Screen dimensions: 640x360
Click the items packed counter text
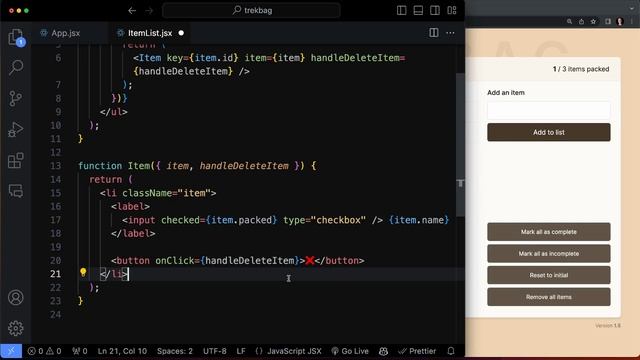[x=581, y=69]
